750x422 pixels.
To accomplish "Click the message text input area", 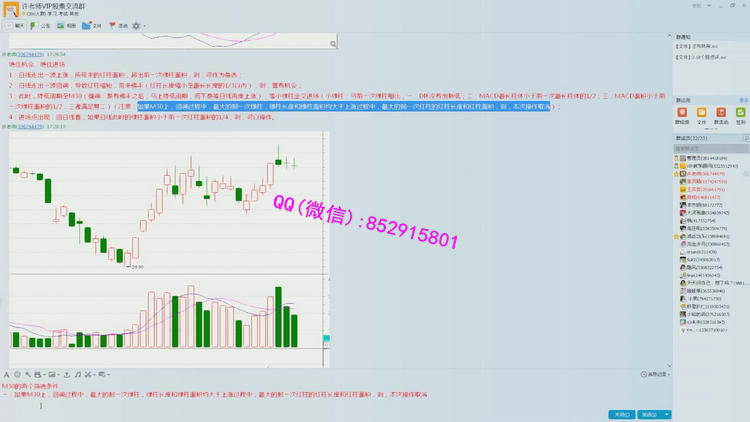I will tap(300, 402).
